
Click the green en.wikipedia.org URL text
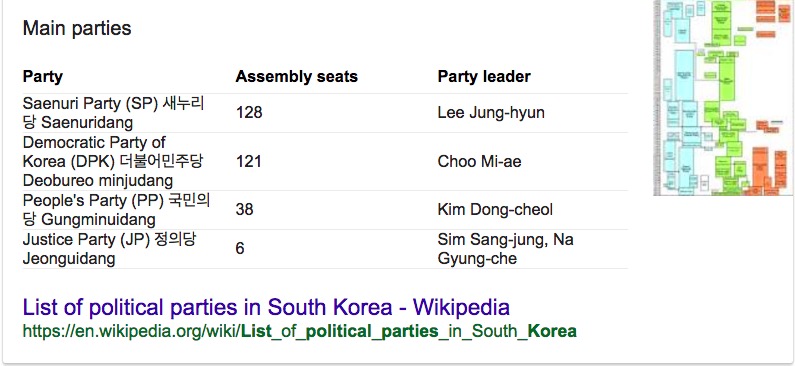tap(300, 332)
